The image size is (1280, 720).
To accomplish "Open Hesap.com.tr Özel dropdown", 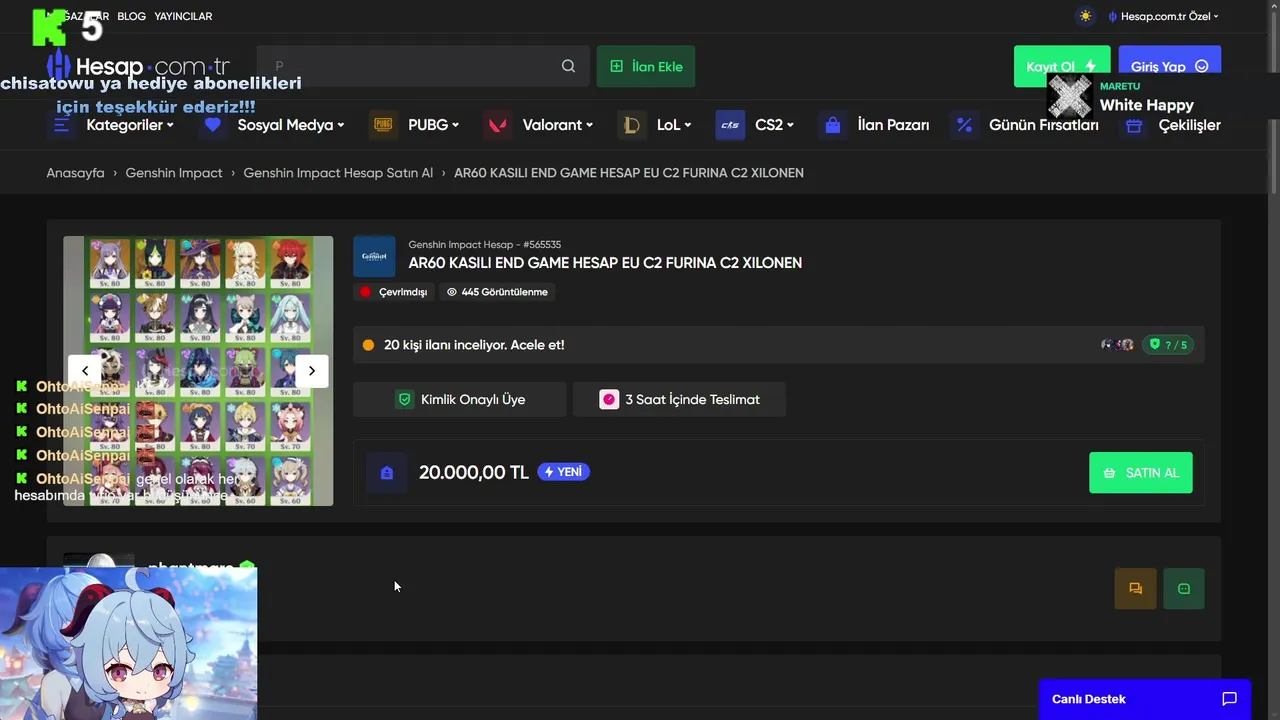I will click(1164, 16).
